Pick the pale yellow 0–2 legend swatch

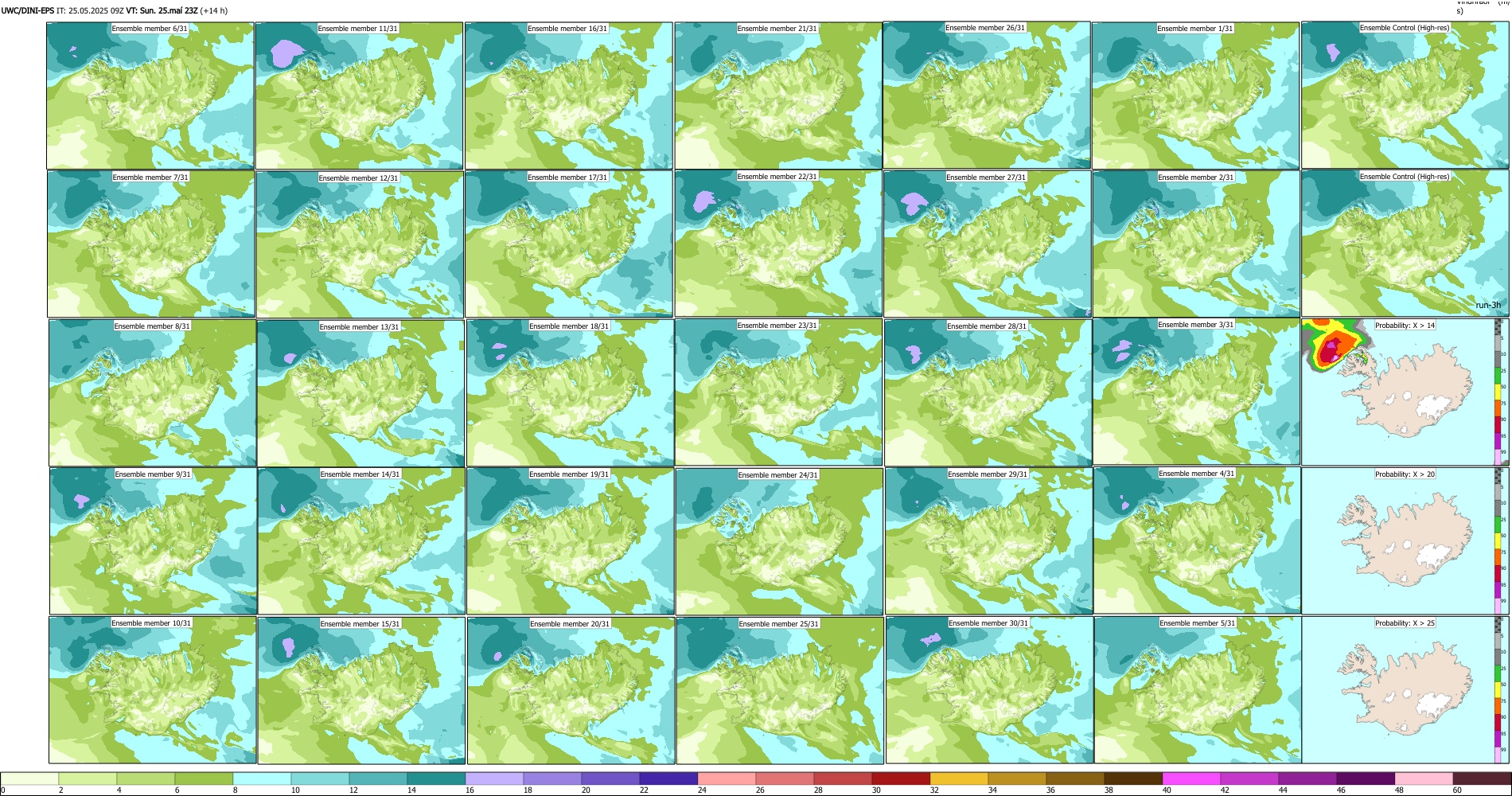29,778
